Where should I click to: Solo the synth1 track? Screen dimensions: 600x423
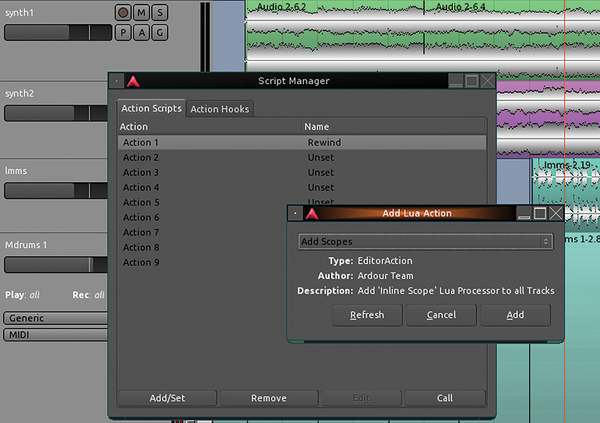[x=160, y=13]
